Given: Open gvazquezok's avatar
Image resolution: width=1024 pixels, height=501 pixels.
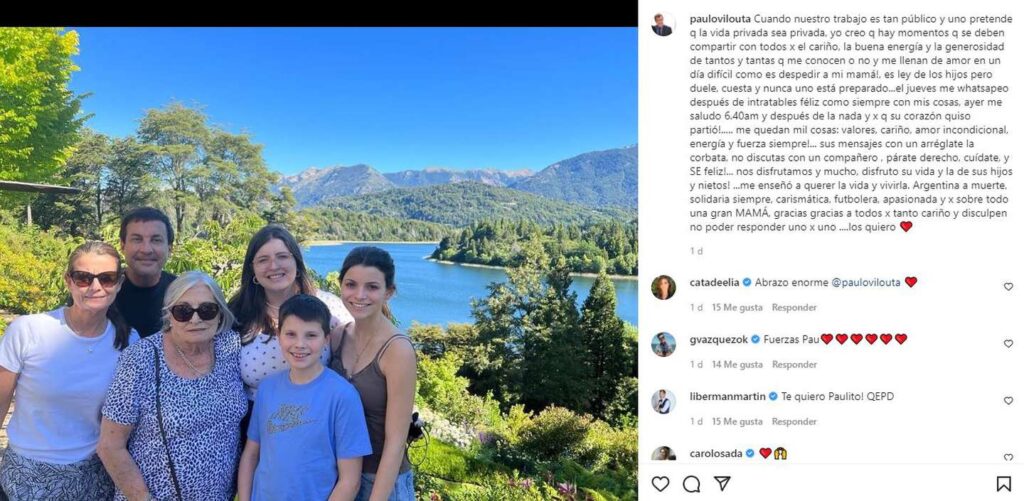Looking at the screenshot, I should click(x=663, y=344).
